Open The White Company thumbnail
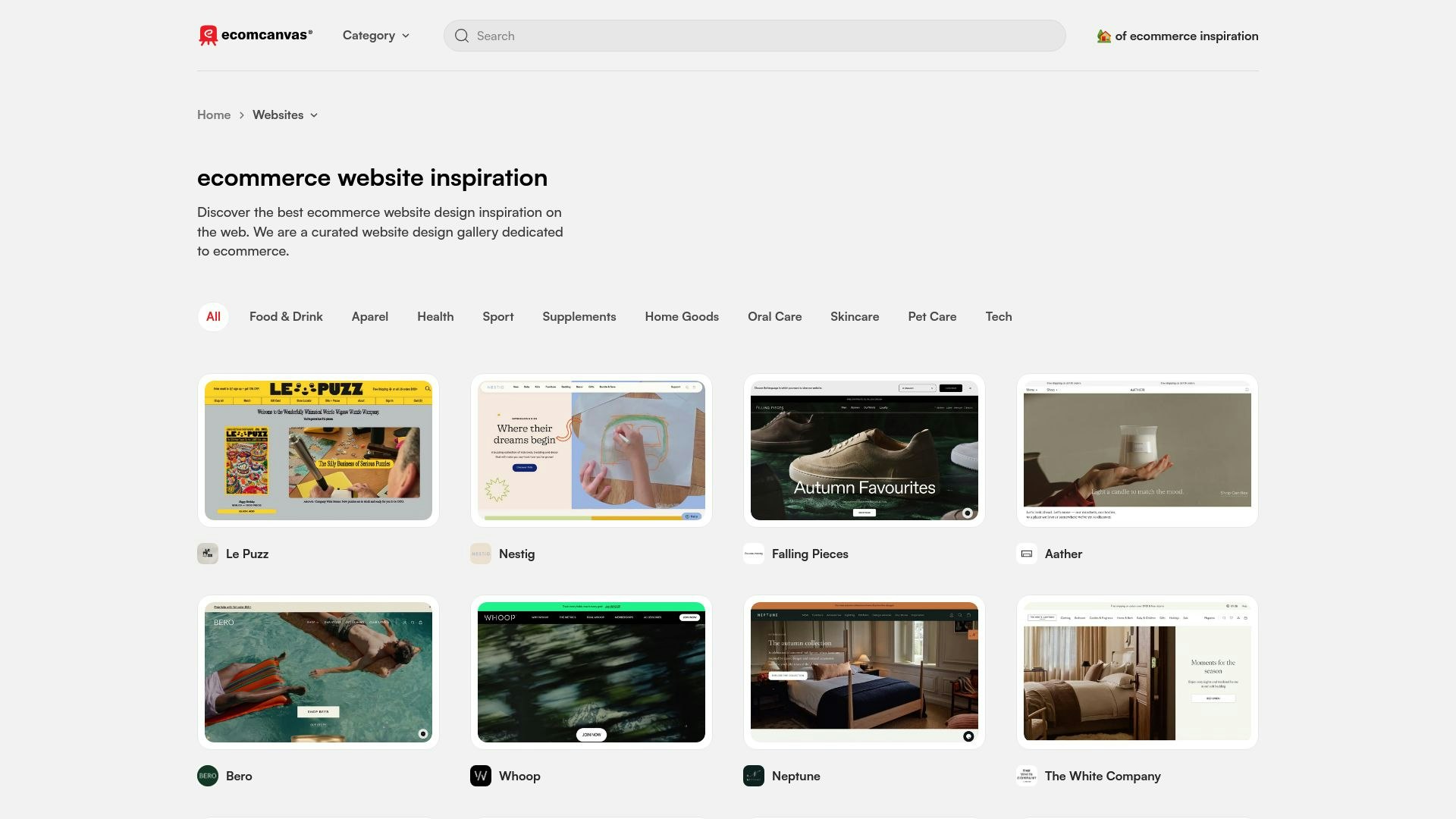This screenshot has height=819, width=1456. 1137,673
